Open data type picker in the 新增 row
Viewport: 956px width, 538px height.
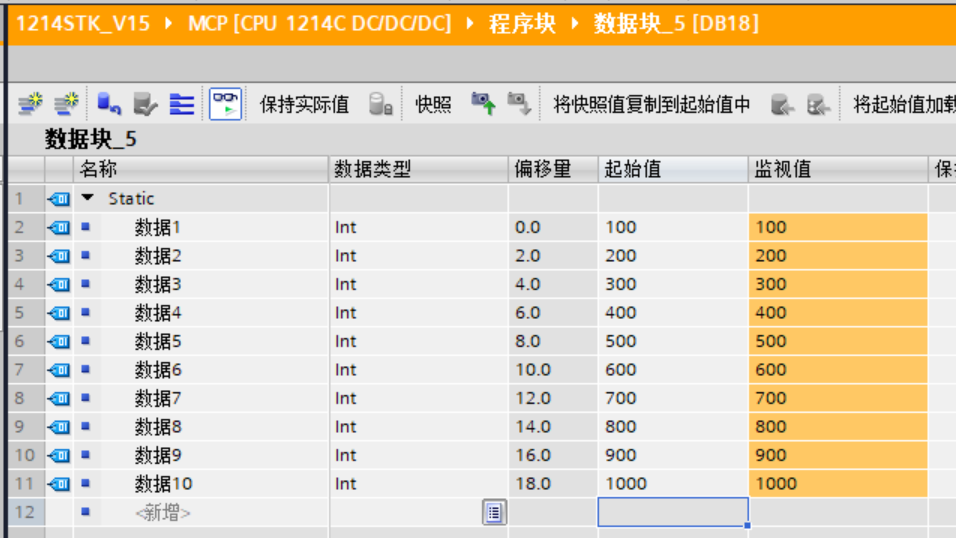[x=494, y=513]
